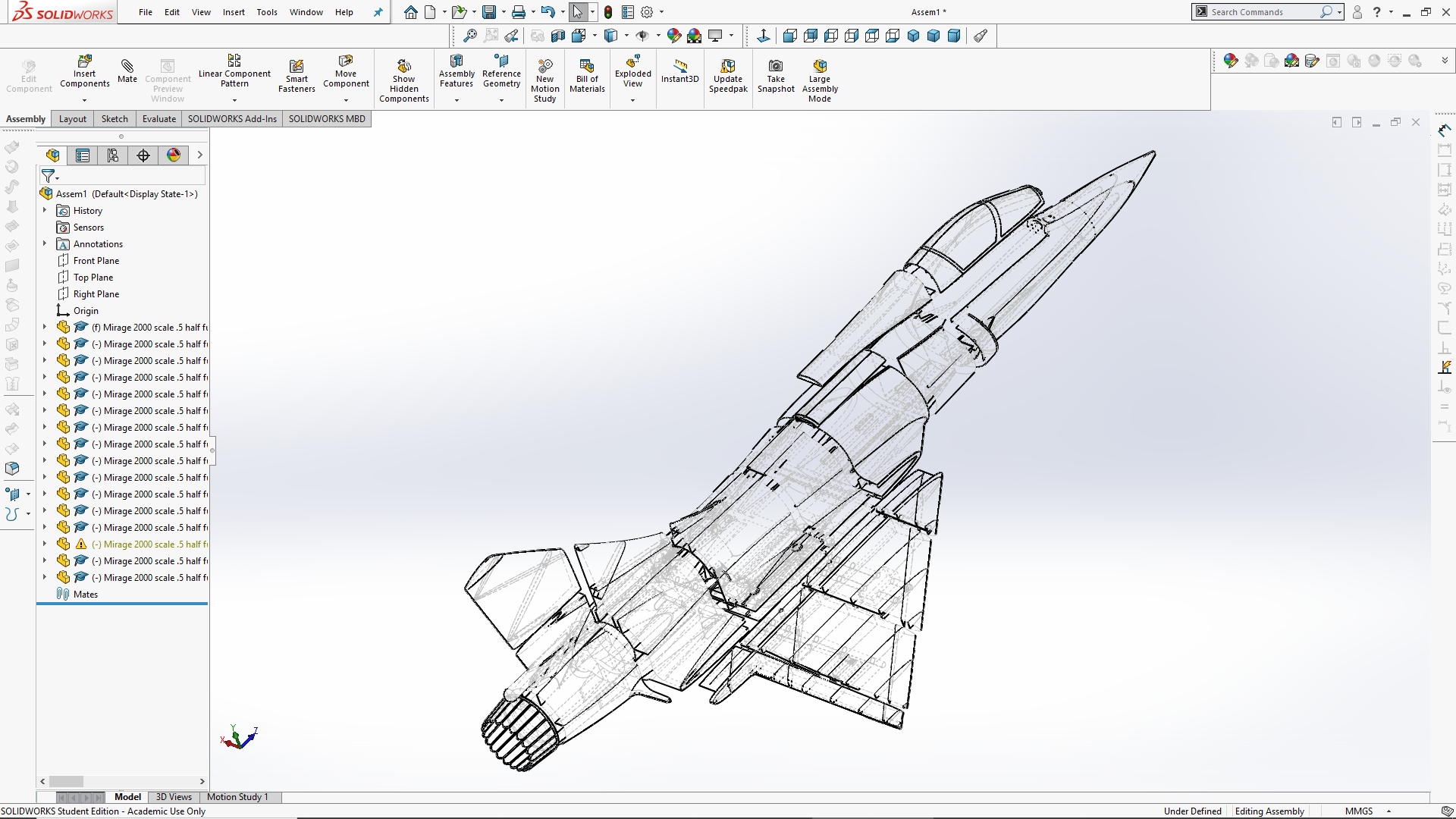
Task: Expand more FeatureManager tabs chevron
Action: point(200,155)
